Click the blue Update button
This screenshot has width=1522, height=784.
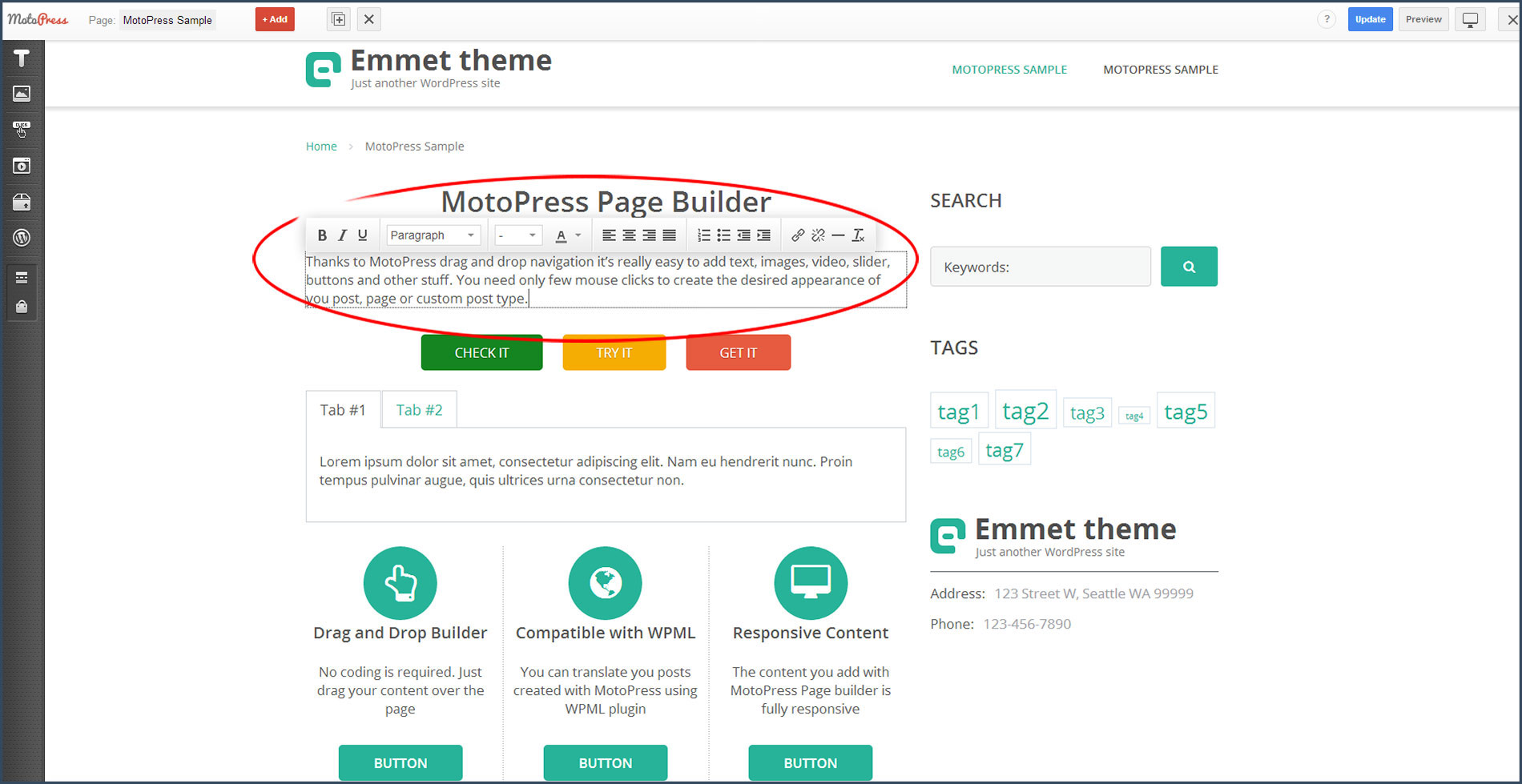pos(1370,19)
